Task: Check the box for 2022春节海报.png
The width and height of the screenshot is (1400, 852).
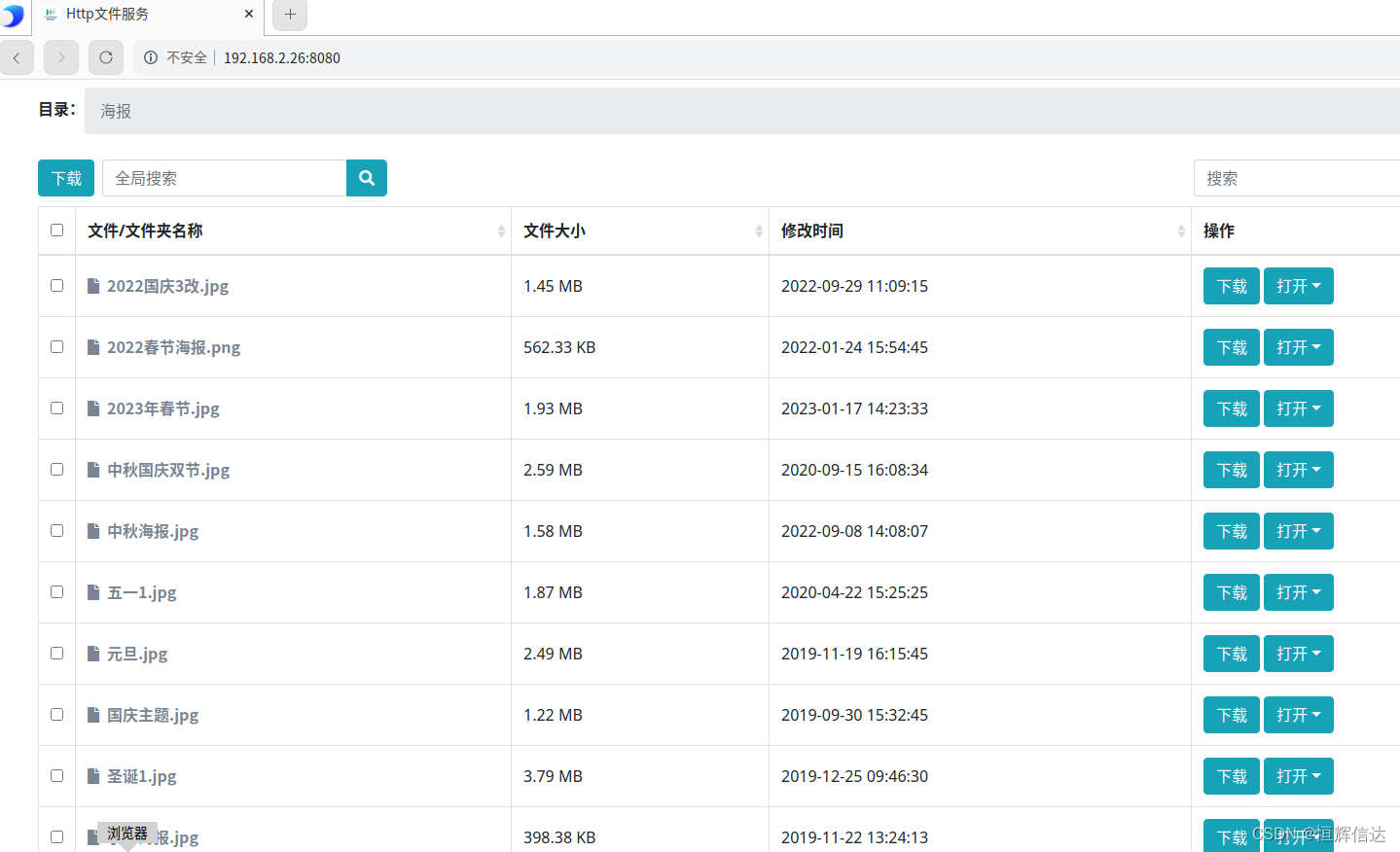Action: [x=56, y=347]
